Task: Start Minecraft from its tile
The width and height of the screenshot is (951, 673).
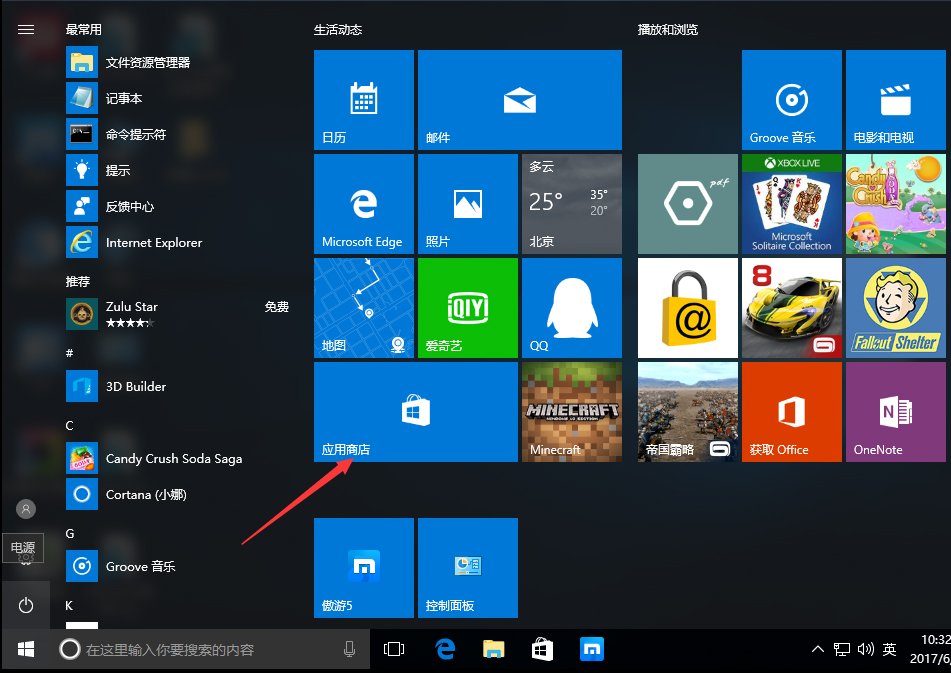Action: [571, 412]
